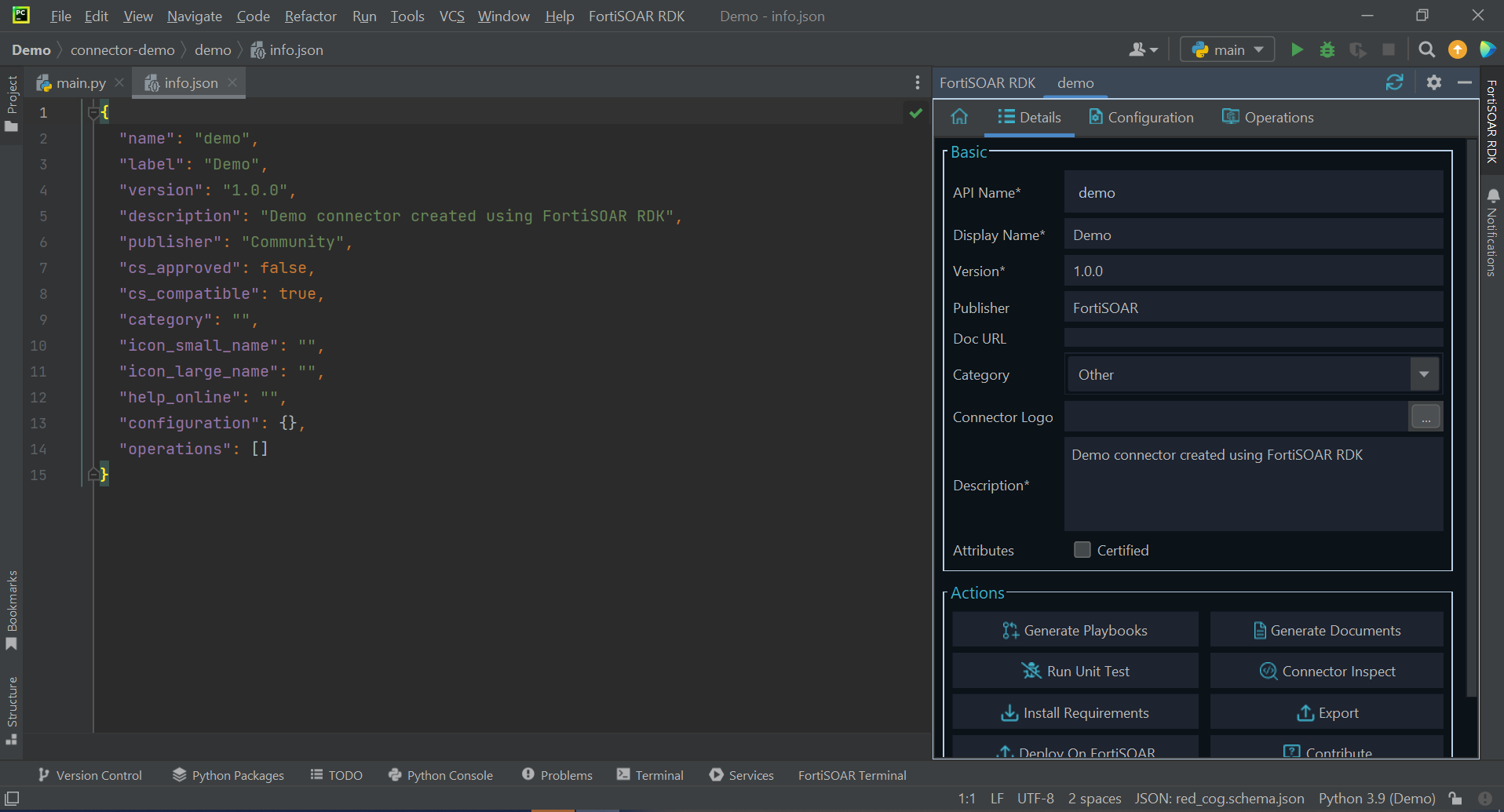Click the Publisher input field
The width and height of the screenshot is (1504, 812).
click(1253, 308)
